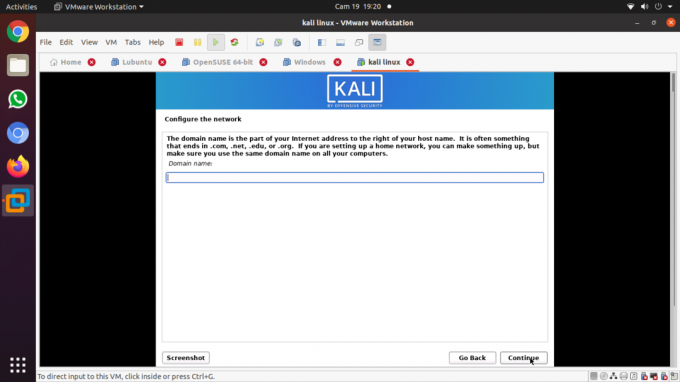Open Chromium from the dock

18,133
